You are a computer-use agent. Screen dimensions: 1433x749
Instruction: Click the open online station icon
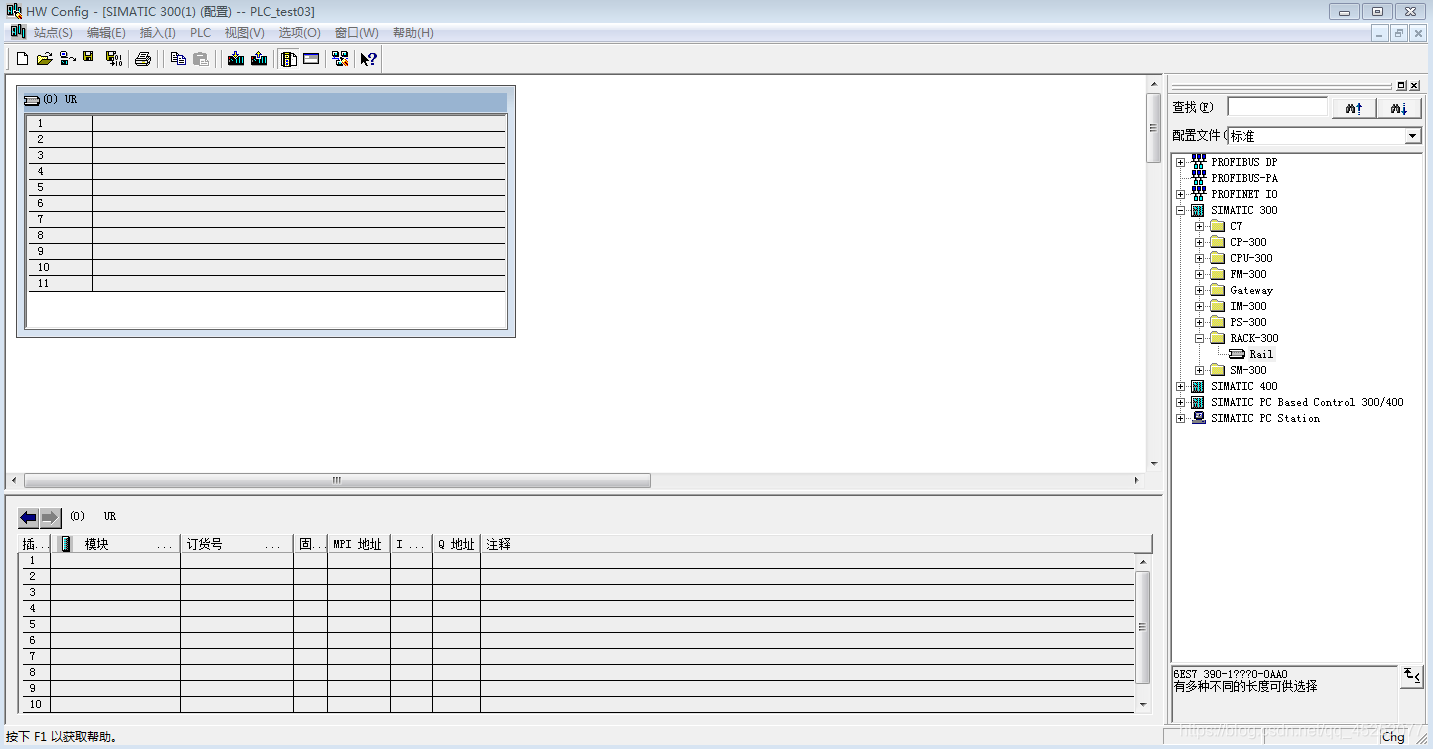67,59
